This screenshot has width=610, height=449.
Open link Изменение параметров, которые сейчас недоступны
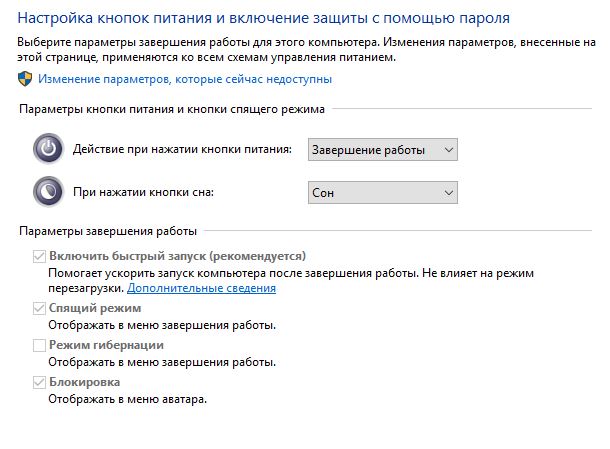tap(185, 79)
